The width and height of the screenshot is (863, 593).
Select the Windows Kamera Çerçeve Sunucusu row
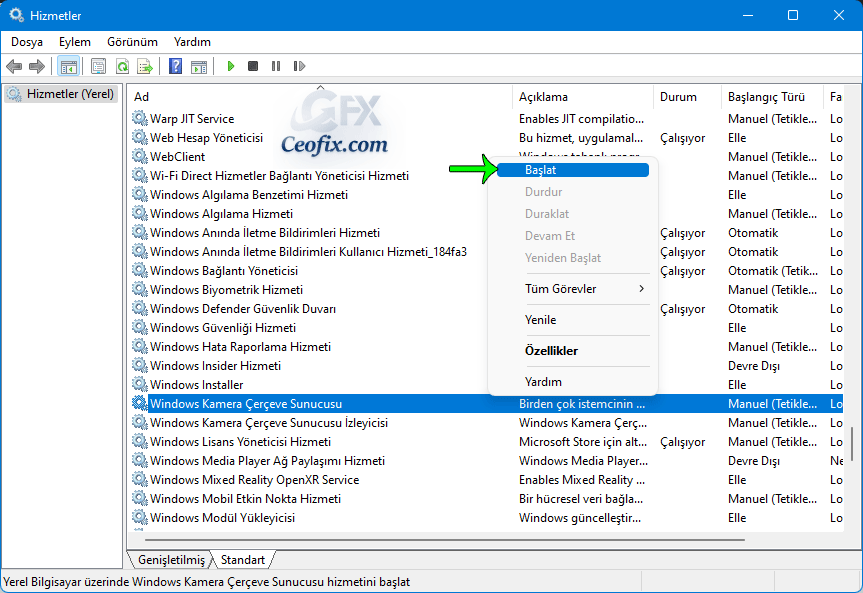(487, 404)
